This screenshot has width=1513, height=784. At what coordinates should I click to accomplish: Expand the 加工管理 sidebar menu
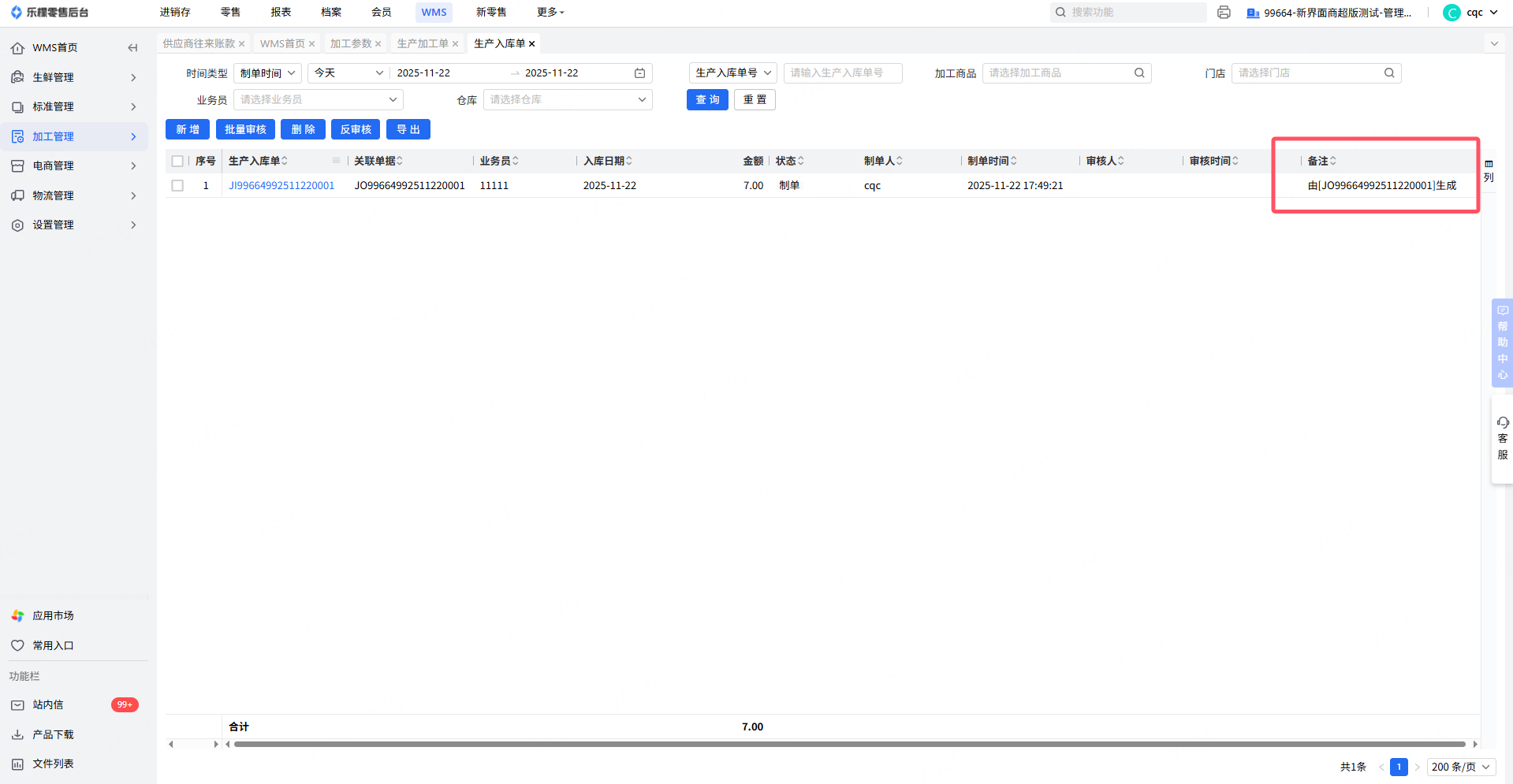pyautogui.click(x=74, y=137)
